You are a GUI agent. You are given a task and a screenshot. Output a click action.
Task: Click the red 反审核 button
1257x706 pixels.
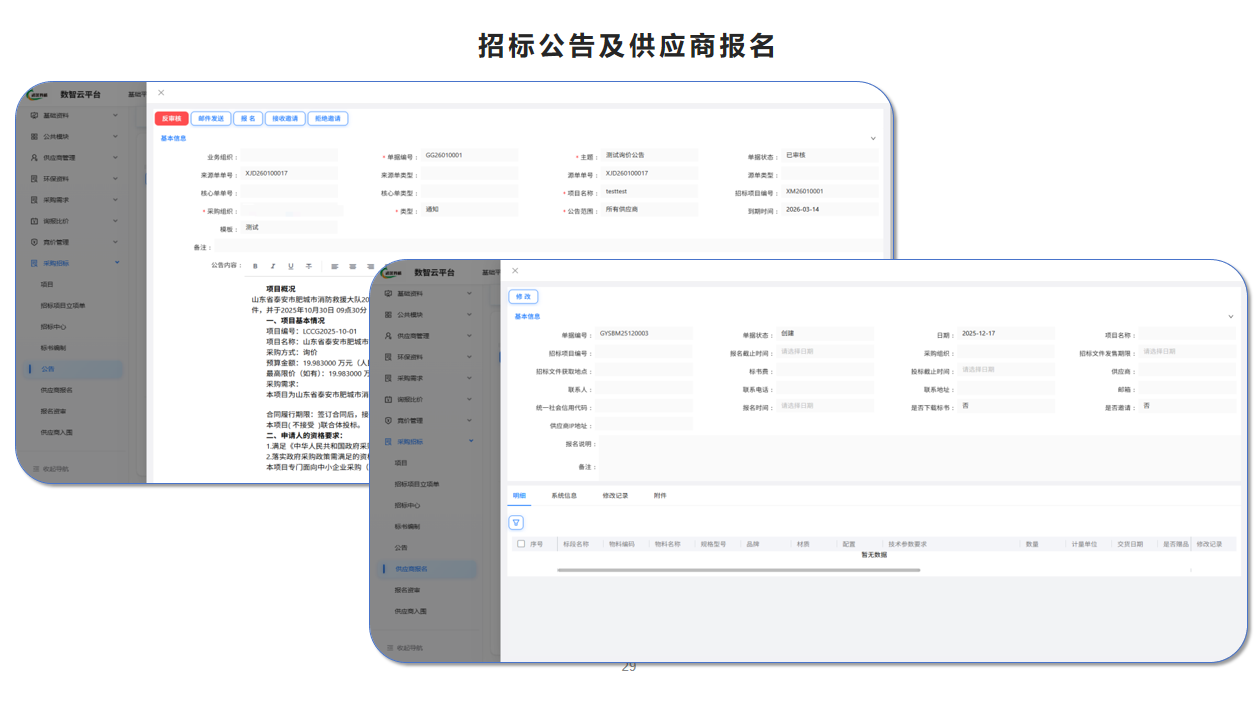[x=172, y=118]
